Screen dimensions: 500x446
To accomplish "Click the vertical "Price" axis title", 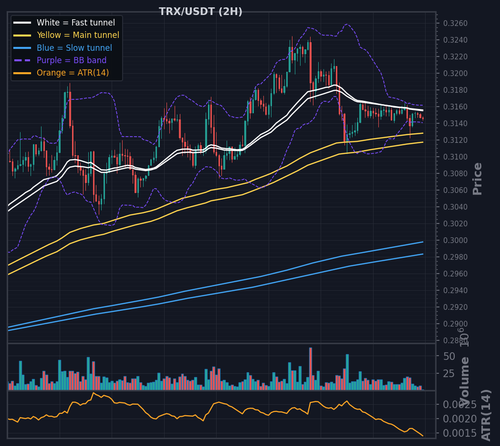I will click(x=477, y=179).
